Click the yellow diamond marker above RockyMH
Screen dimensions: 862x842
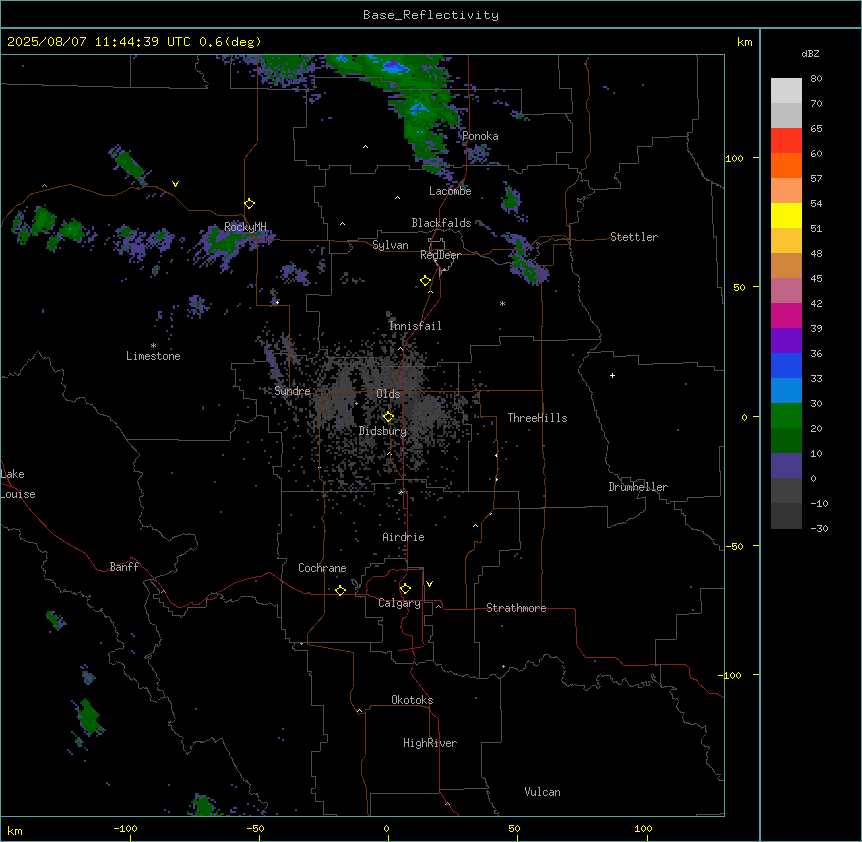pyautogui.click(x=249, y=204)
